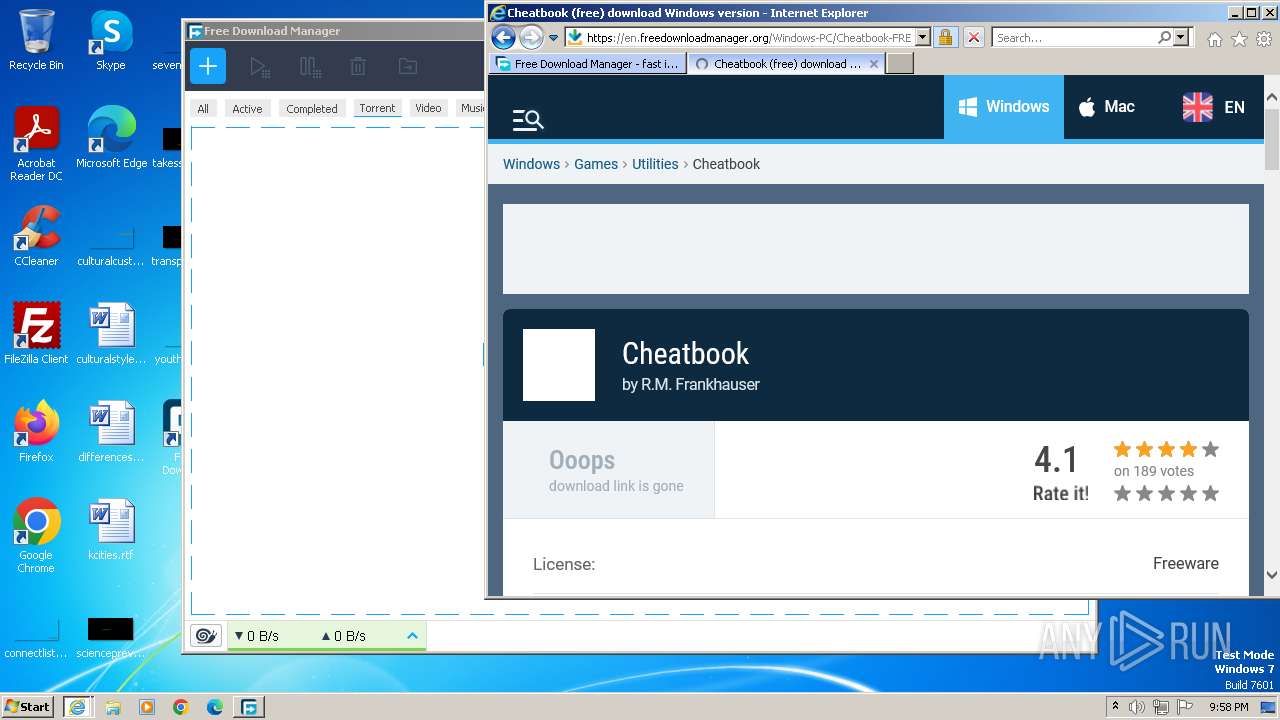1280x720 pixels.
Task: Select the Mac platform tab
Action: click(x=1106, y=107)
